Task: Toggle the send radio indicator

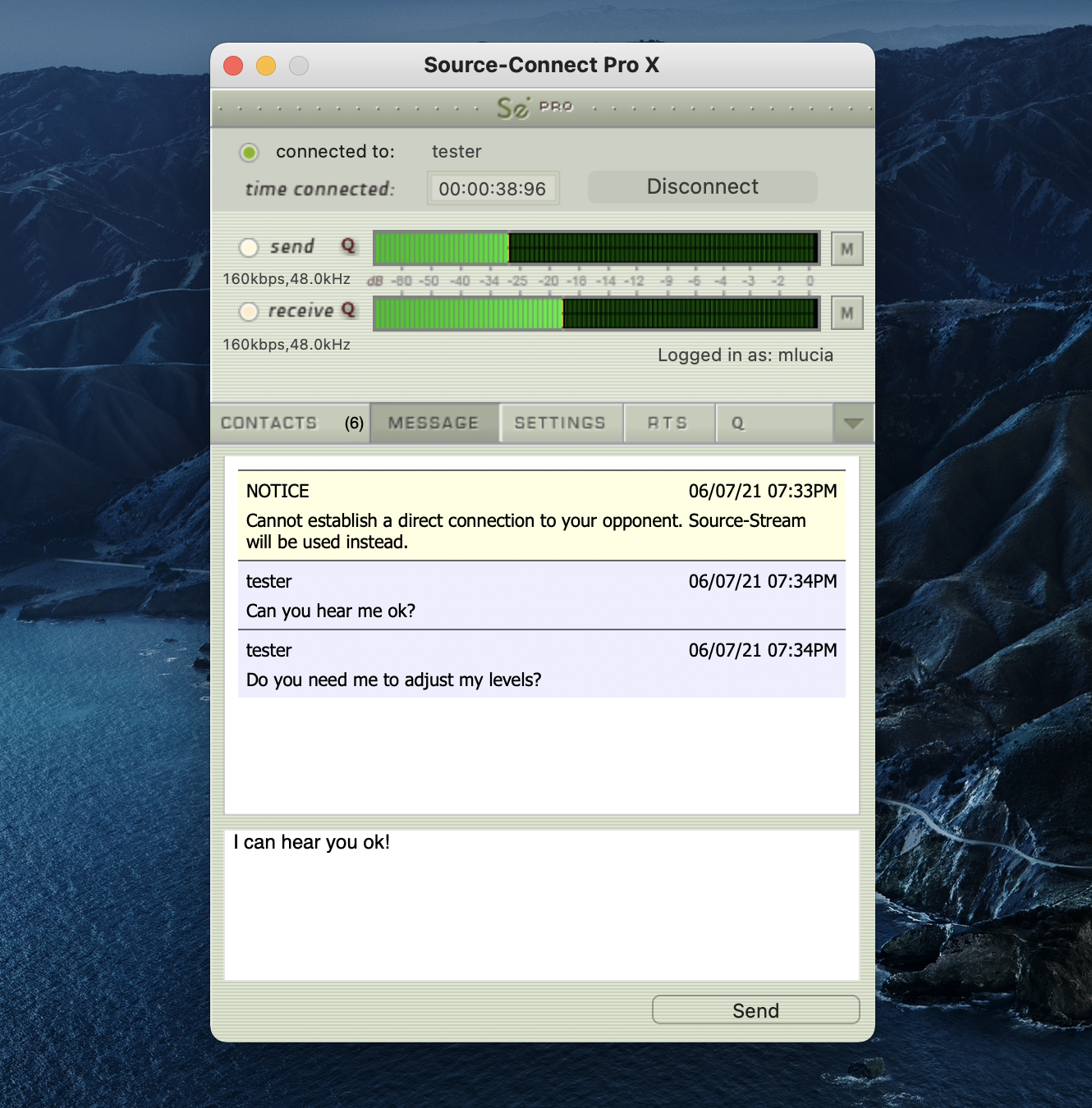Action: tap(249, 247)
